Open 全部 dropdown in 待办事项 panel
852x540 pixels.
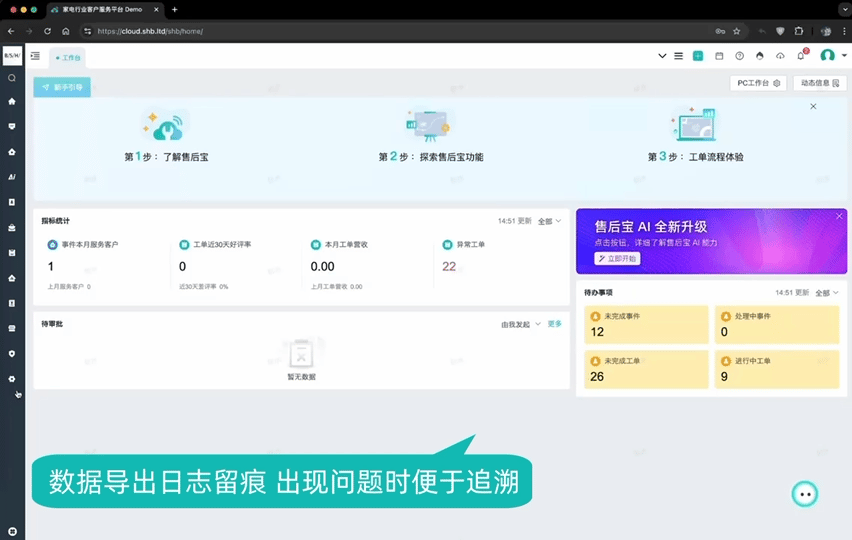827,293
